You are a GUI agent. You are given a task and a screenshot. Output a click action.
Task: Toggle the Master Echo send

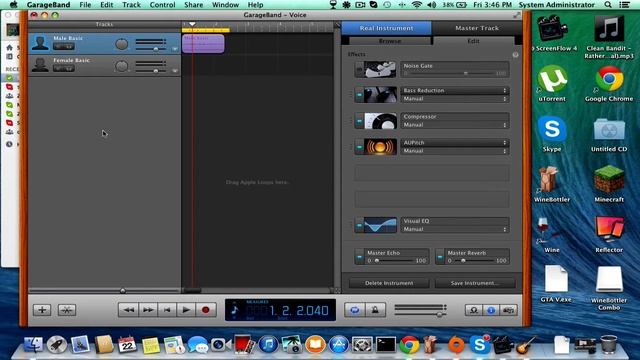(359, 257)
